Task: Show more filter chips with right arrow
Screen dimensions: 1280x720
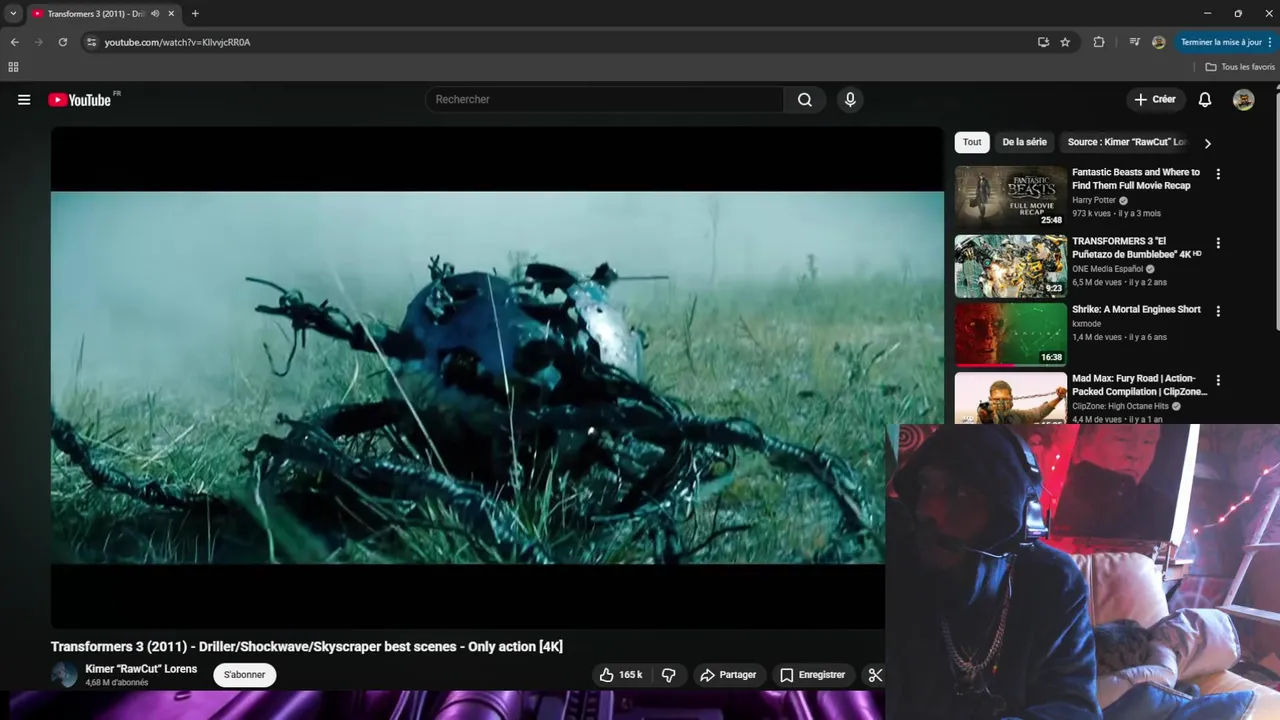Action: coord(1207,143)
